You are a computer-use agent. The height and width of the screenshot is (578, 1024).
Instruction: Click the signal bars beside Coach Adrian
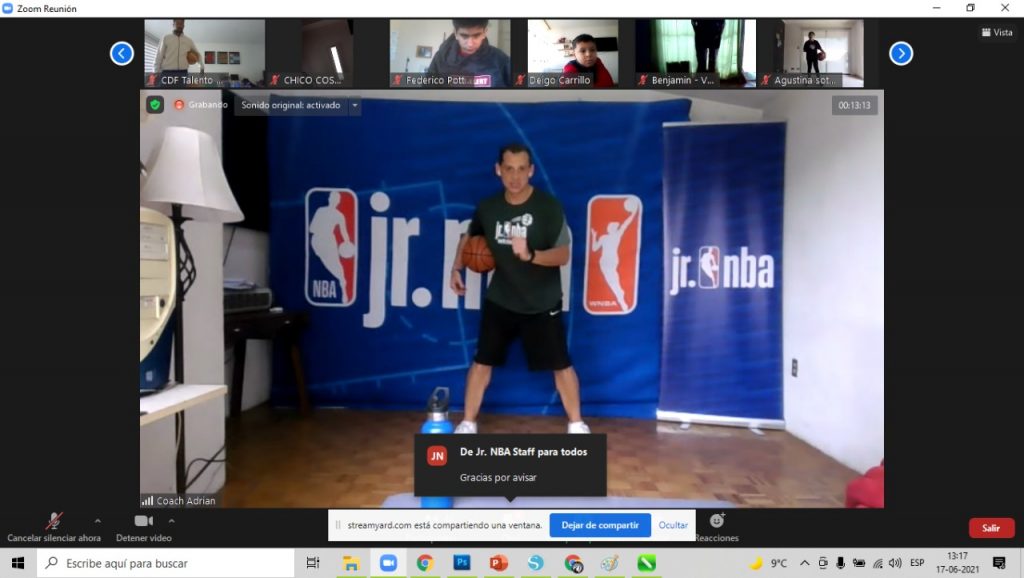pos(148,501)
